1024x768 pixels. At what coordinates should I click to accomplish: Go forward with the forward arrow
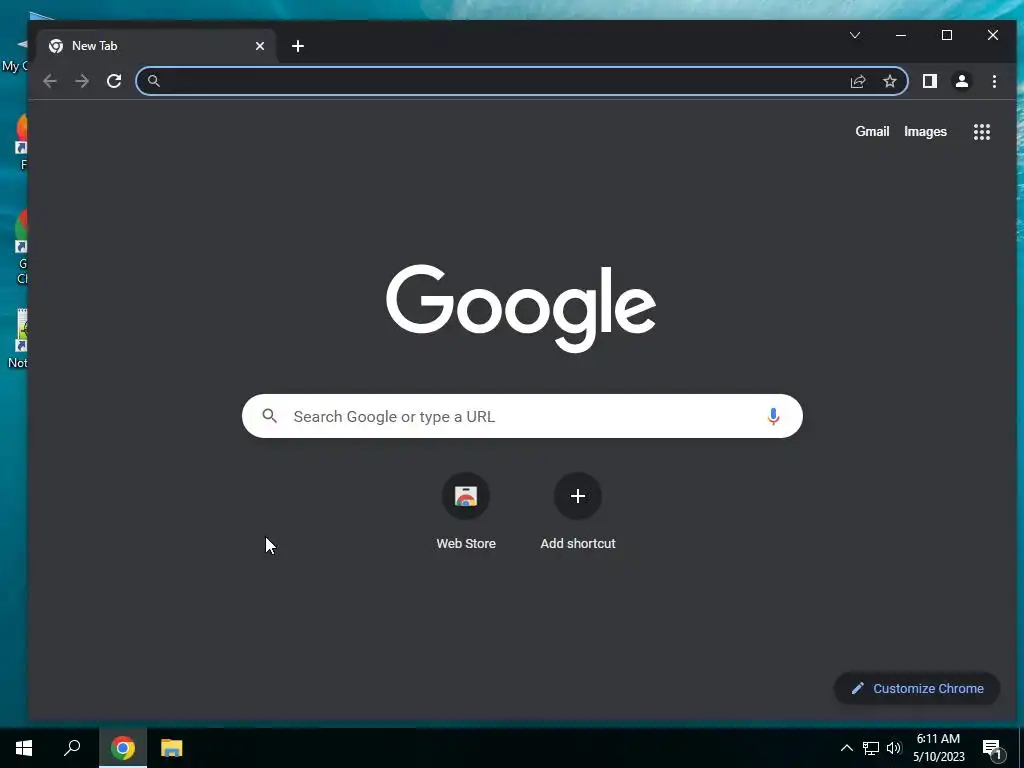pos(82,81)
